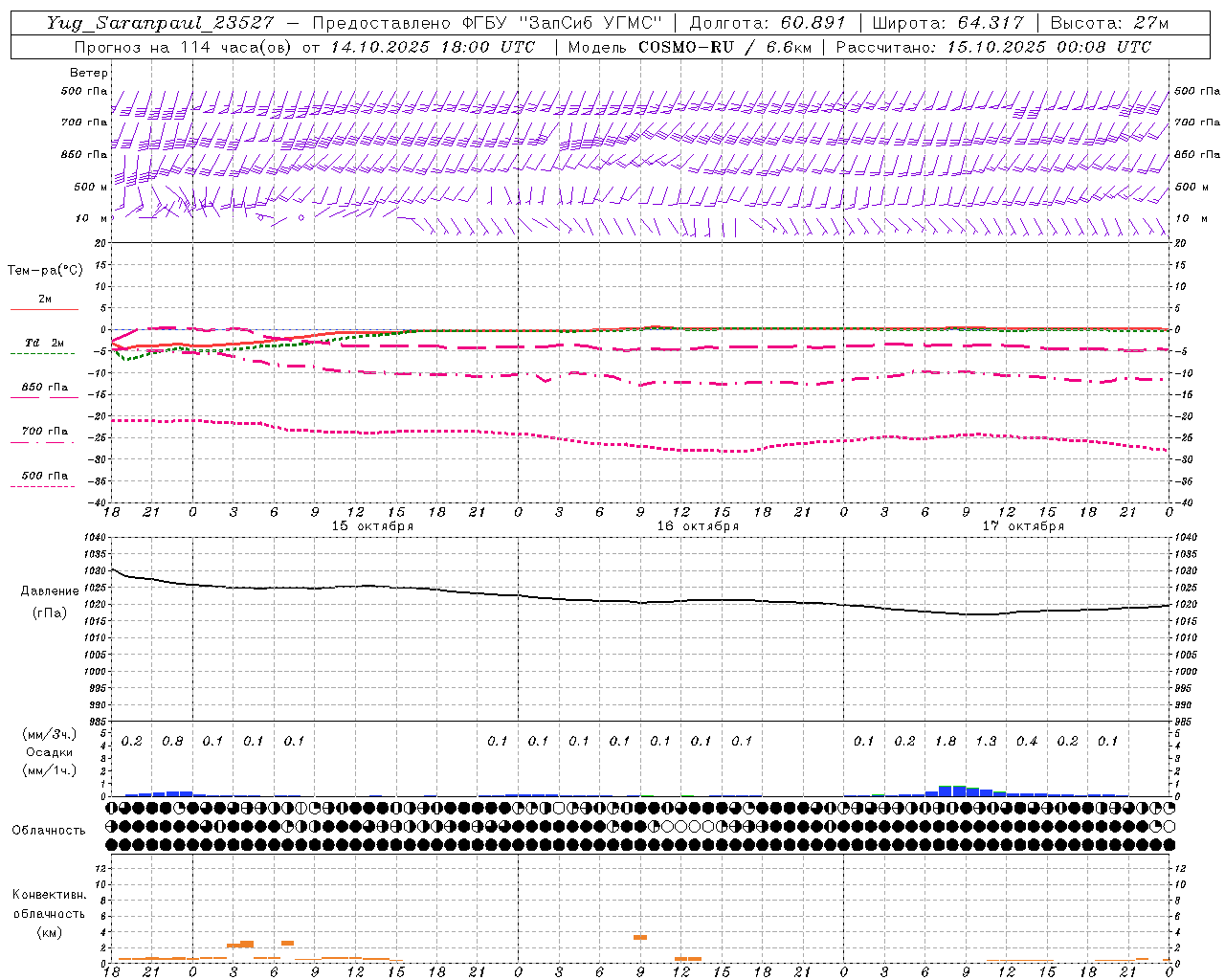The width and height of the screenshot is (1225, 980).
Task: Click the Ветер wind section label
Action: point(89,73)
